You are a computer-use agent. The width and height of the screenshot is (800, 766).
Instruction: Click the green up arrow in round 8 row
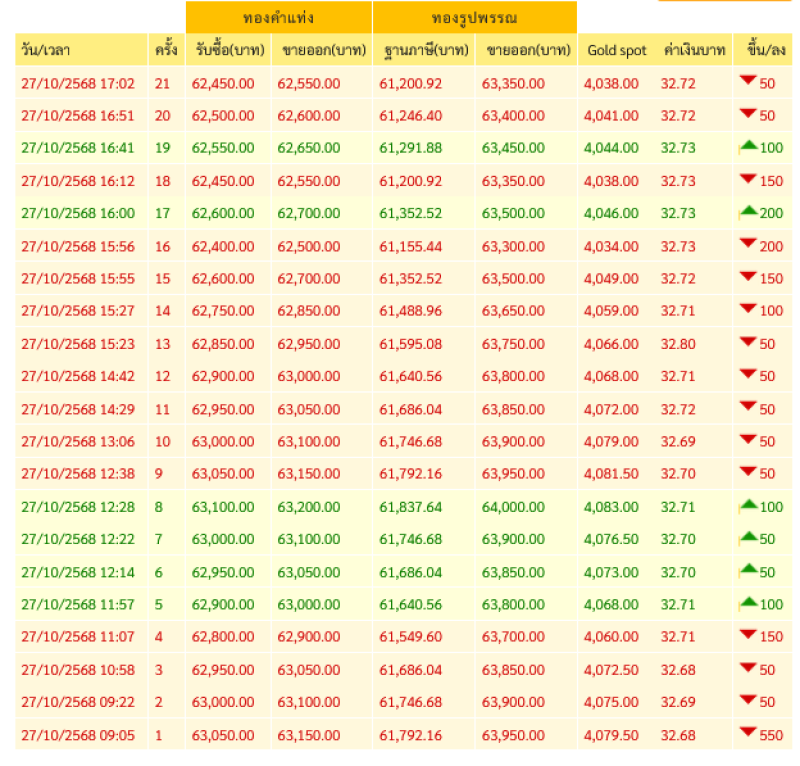point(747,505)
